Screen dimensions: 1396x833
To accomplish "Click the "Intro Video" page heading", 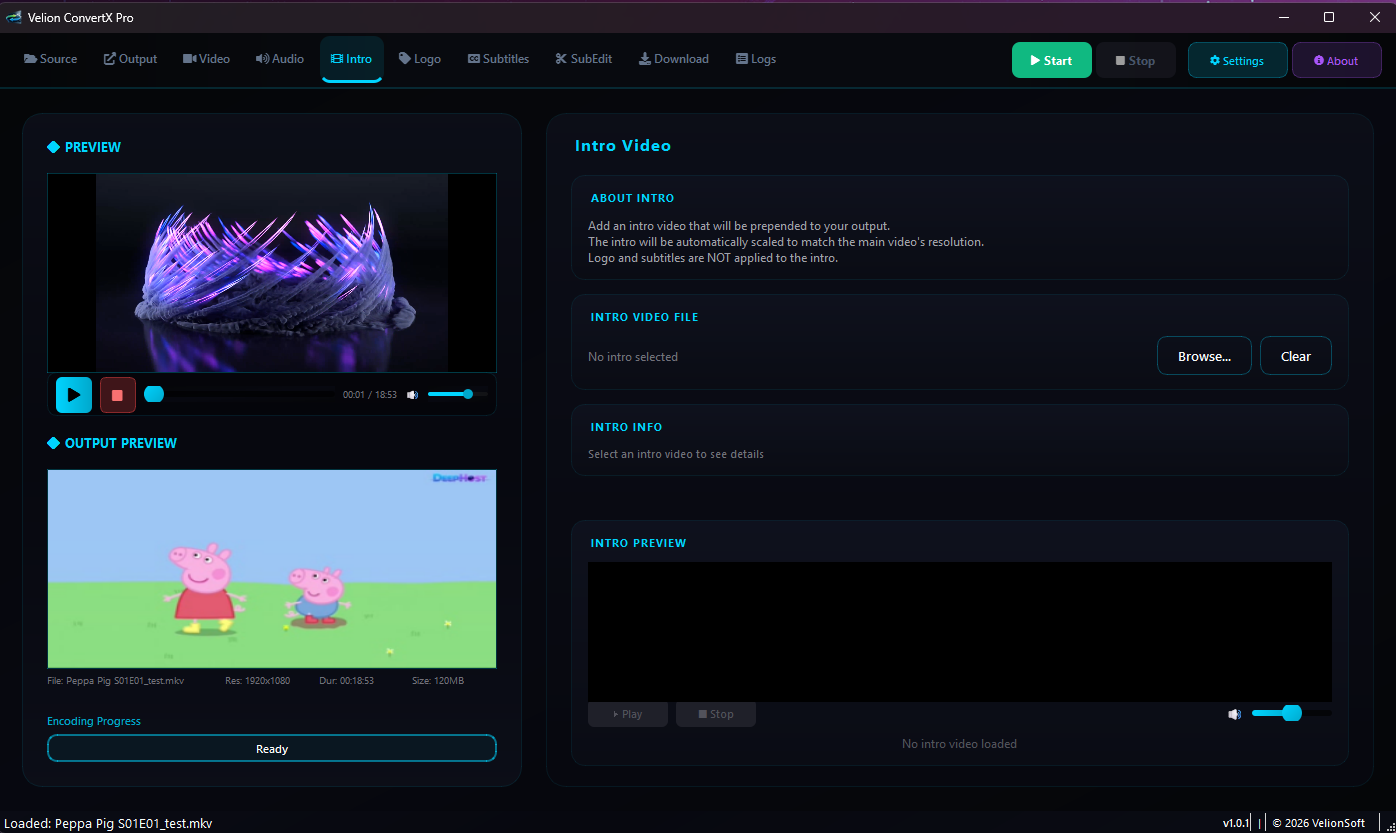I will [x=623, y=146].
